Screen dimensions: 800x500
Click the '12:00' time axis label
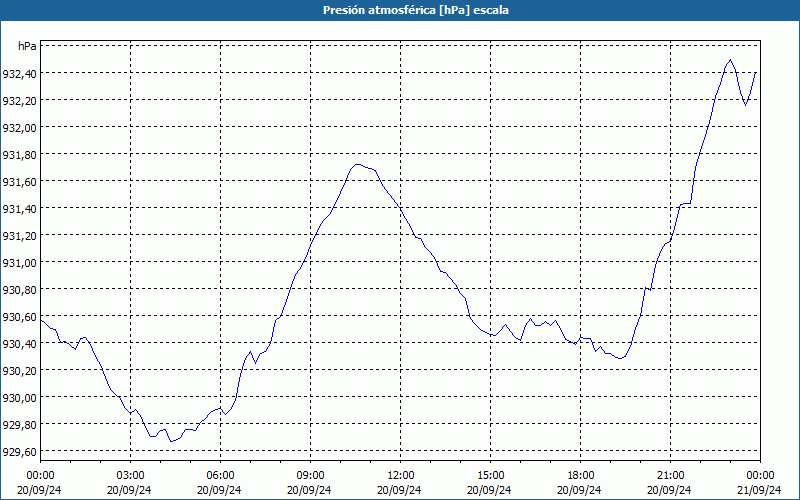[401, 476]
